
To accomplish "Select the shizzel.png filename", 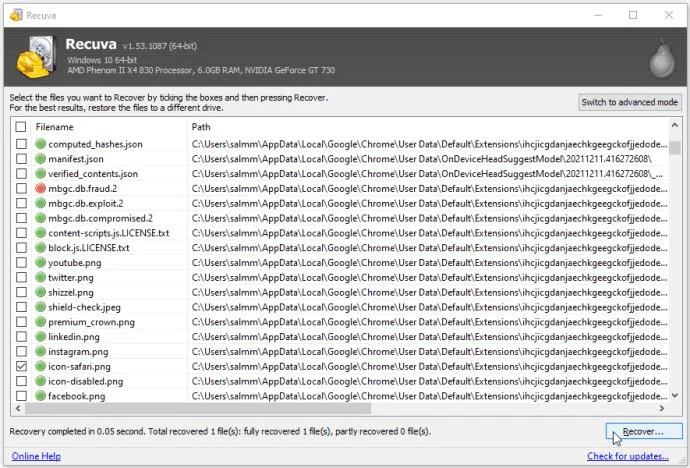I will tap(71, 292).
